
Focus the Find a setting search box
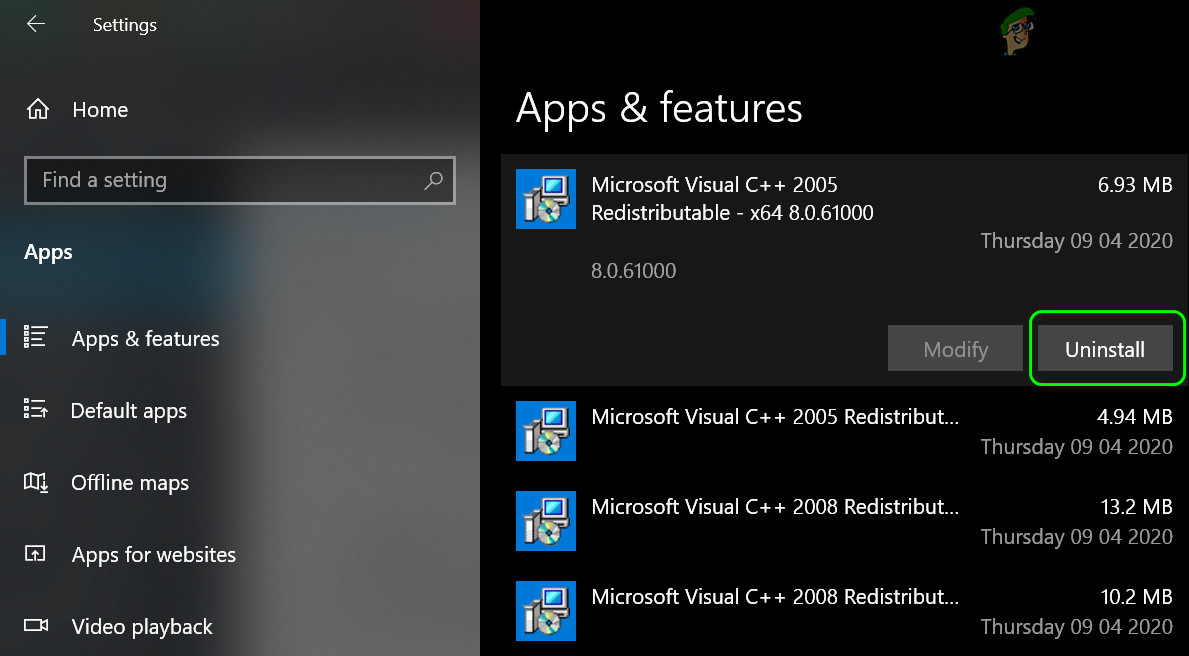pos(240,180)
